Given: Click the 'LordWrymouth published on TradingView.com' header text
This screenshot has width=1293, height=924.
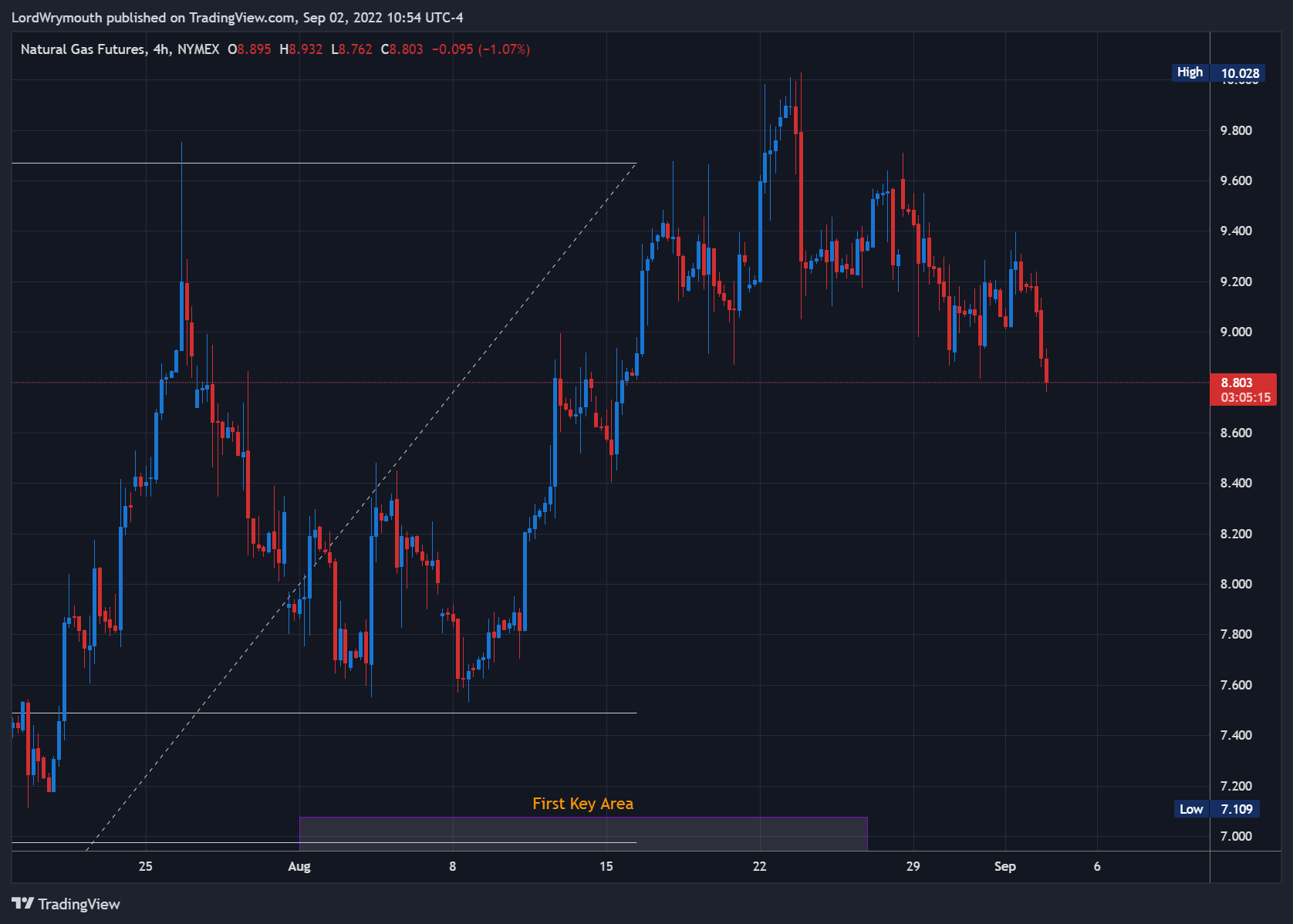Looking at the screenshot, I should [153, 17].
